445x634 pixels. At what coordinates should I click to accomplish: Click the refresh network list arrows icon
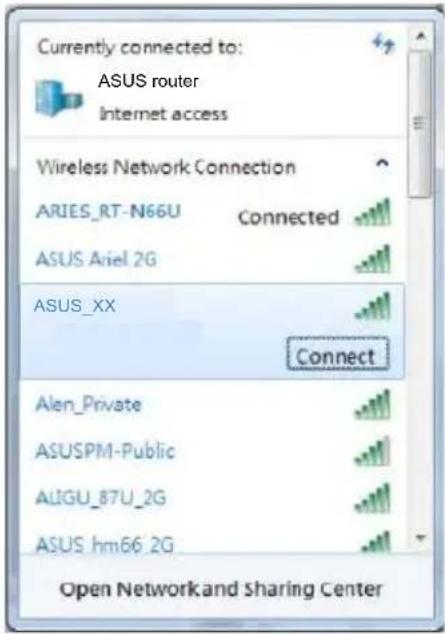[383, 44]
